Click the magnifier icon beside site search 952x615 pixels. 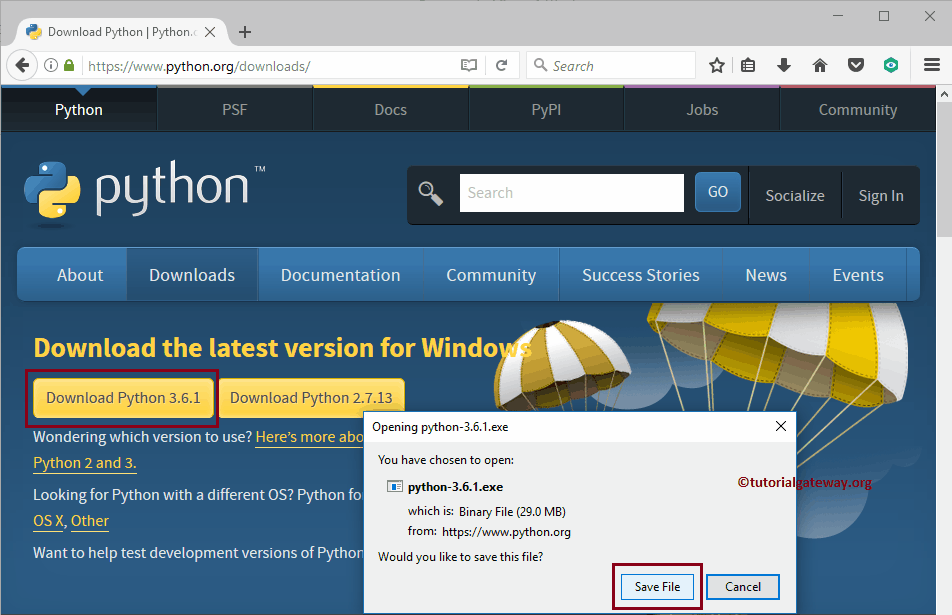[431, 193]
